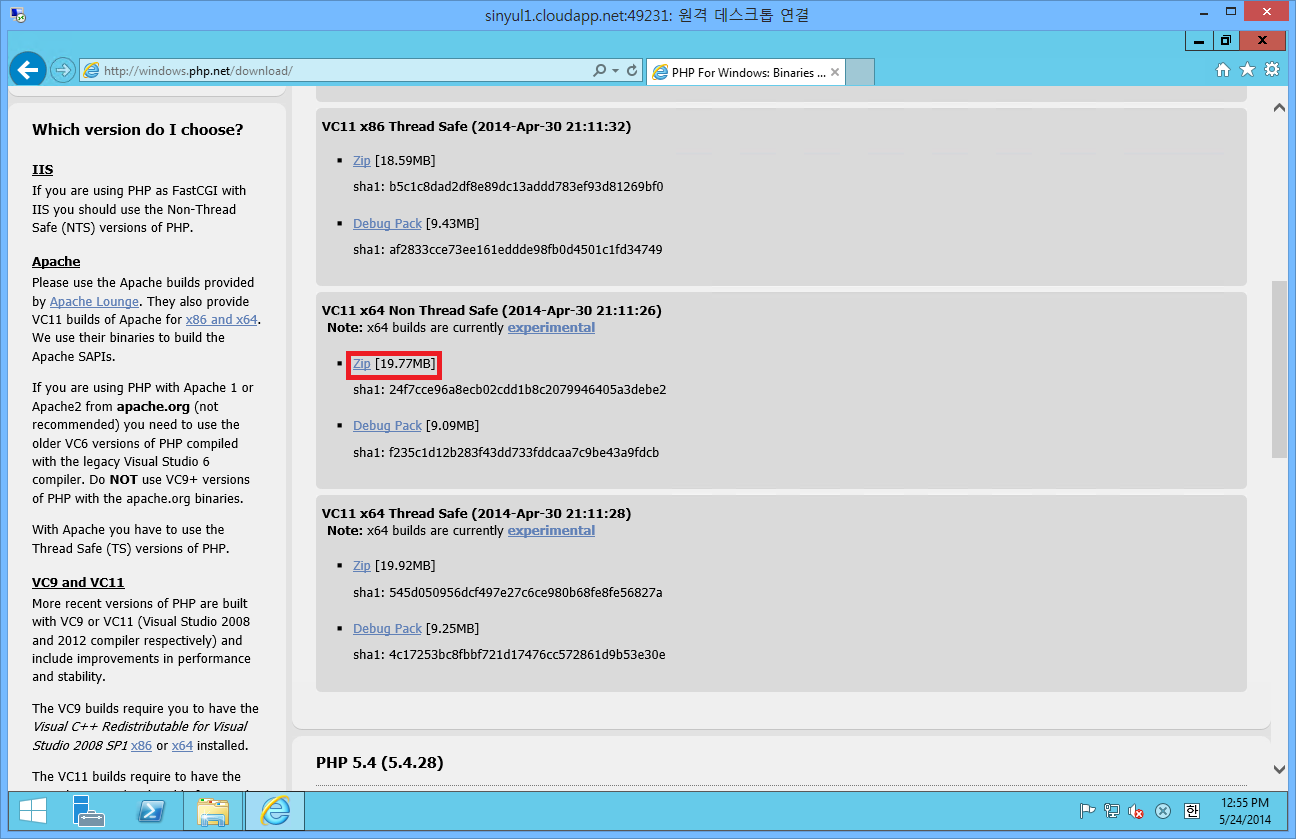The image size is (1296, 839).
Task: Open the Apache Lounge link
Action: pyautogui.click(x=94, y=301)
